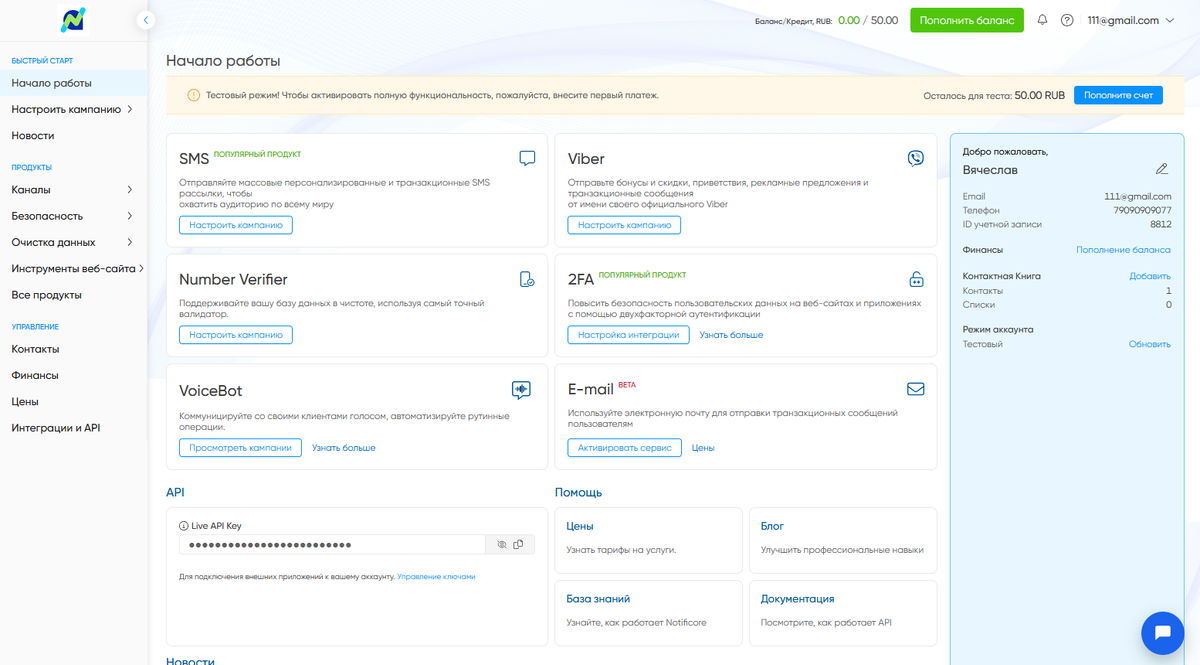Image resolution: width=1200 pixels, height=665 pixels.
Task: Open the Управление ключами link
Action: tap(436, 577)
